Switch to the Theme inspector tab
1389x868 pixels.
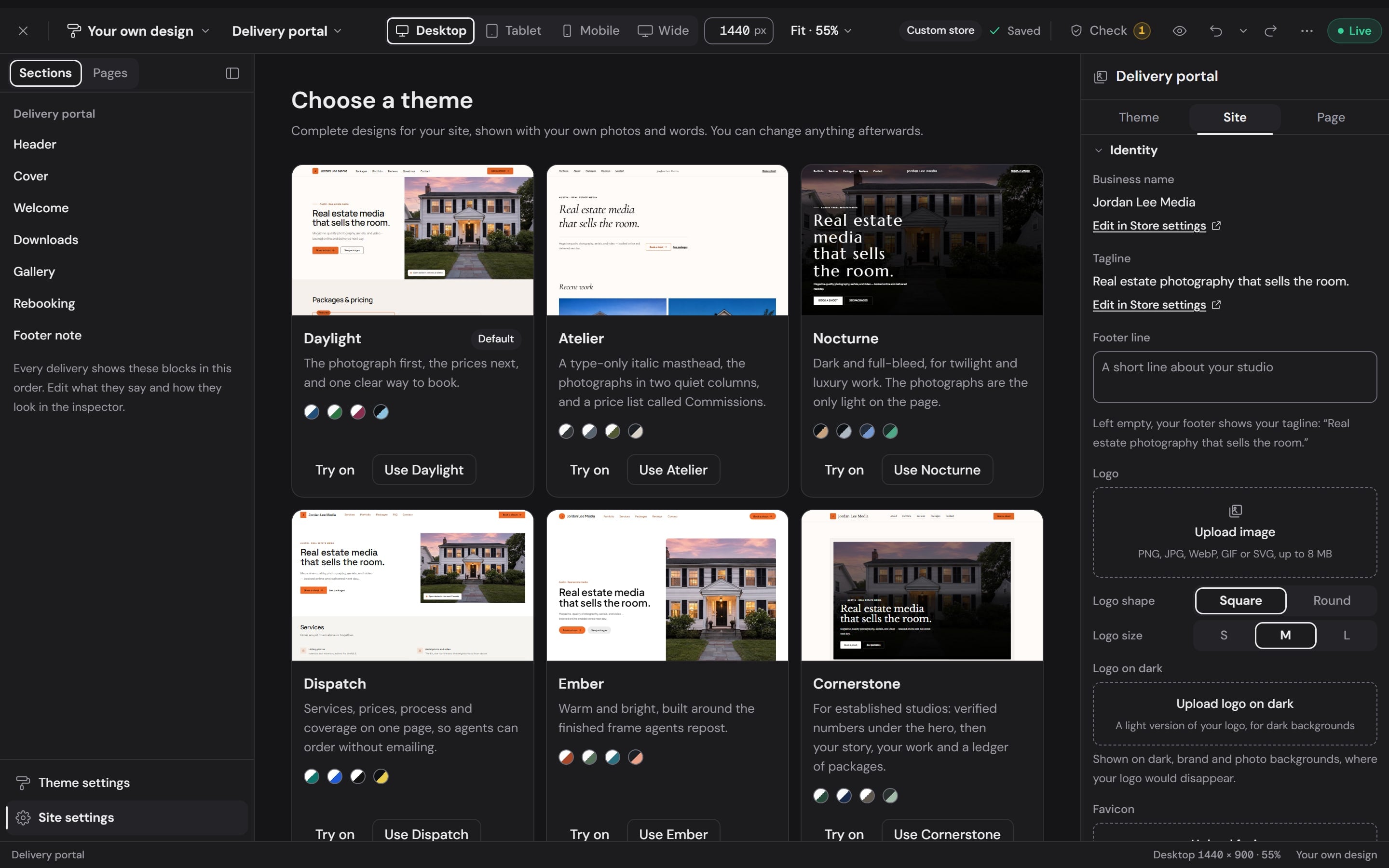pos(1139,118)
